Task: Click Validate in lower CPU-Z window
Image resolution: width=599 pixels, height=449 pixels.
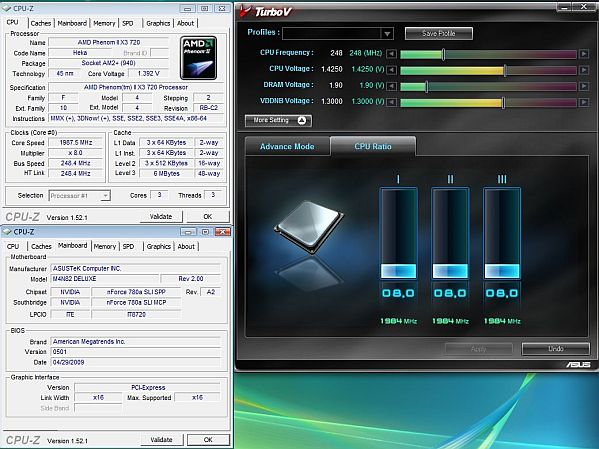Action: [x=161, y=440]
